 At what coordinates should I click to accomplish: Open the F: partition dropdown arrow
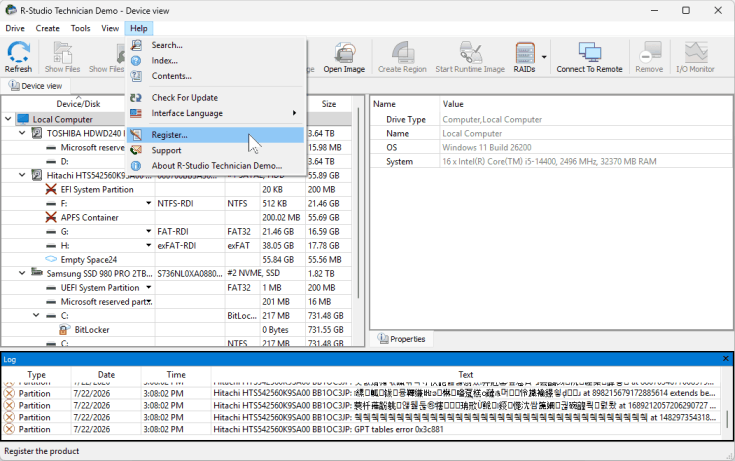(149, 203)
